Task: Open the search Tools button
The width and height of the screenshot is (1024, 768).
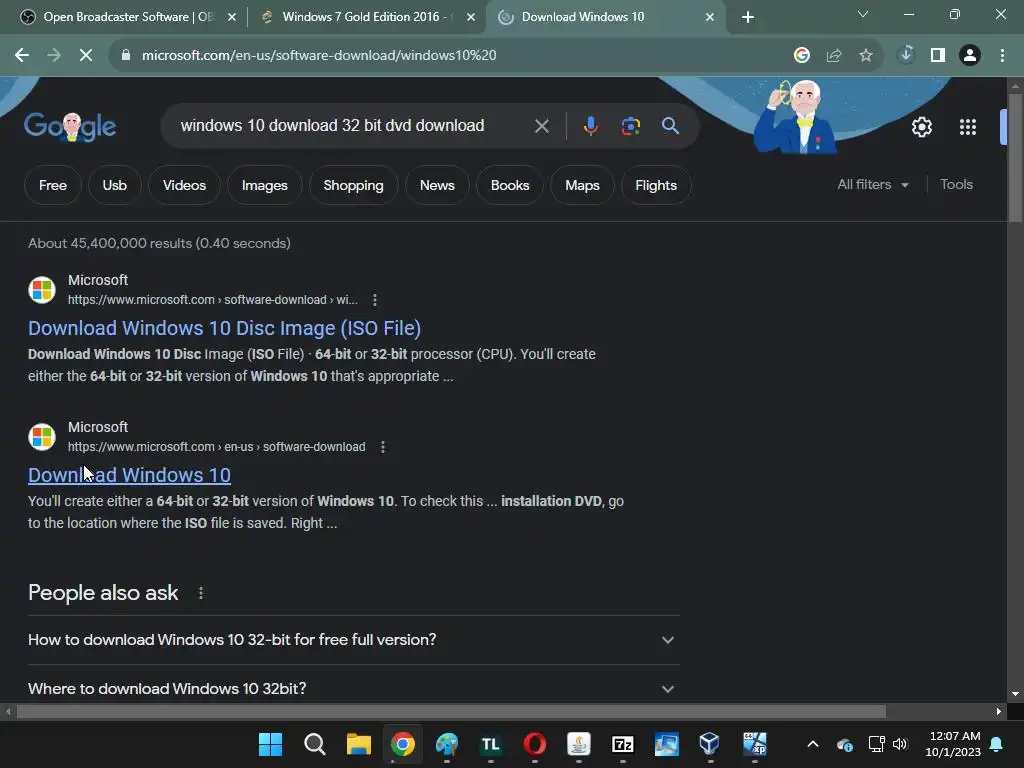Action: pos(956,185)
